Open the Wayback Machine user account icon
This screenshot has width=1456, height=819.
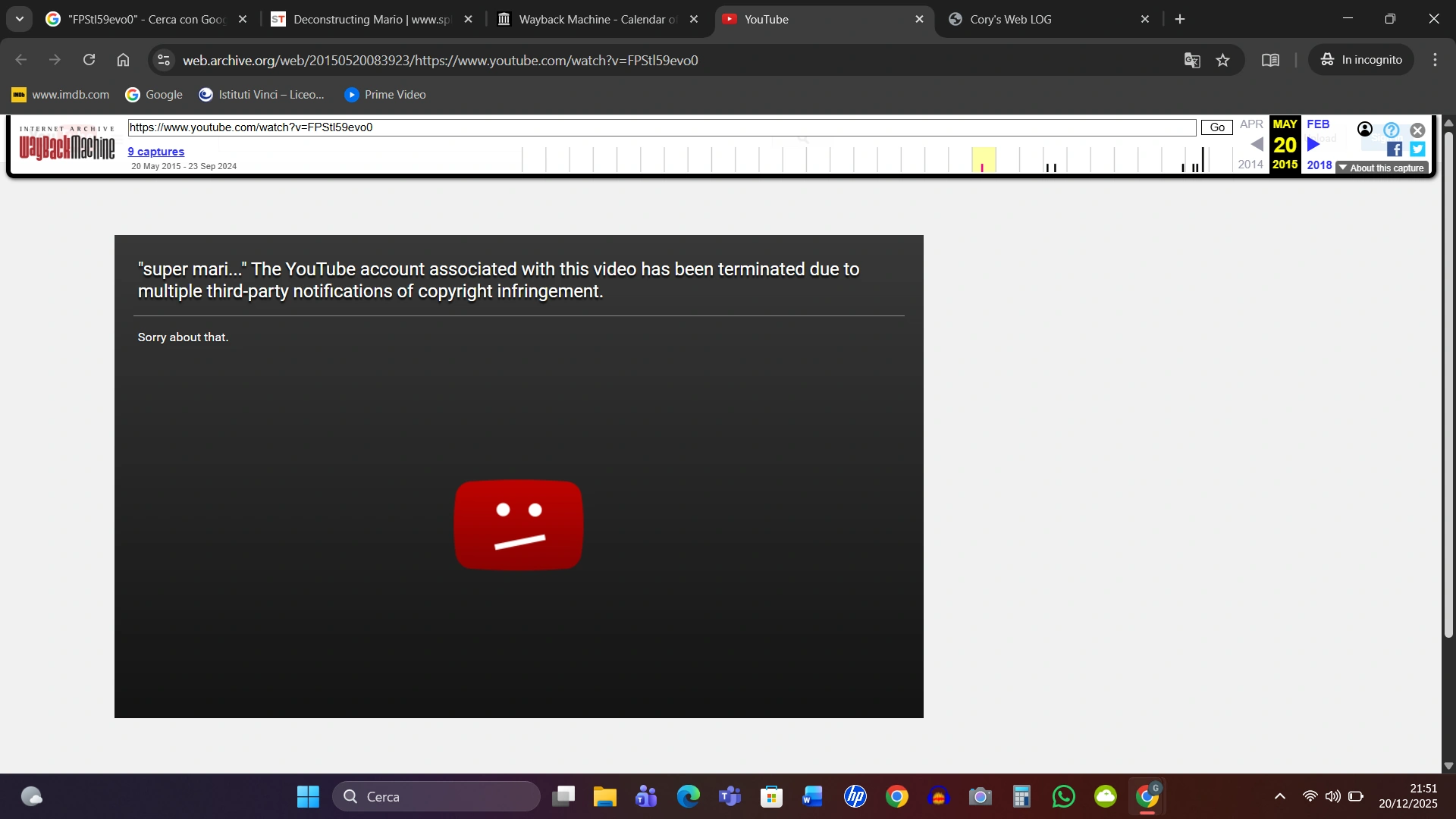click(x=1365, y=130)
